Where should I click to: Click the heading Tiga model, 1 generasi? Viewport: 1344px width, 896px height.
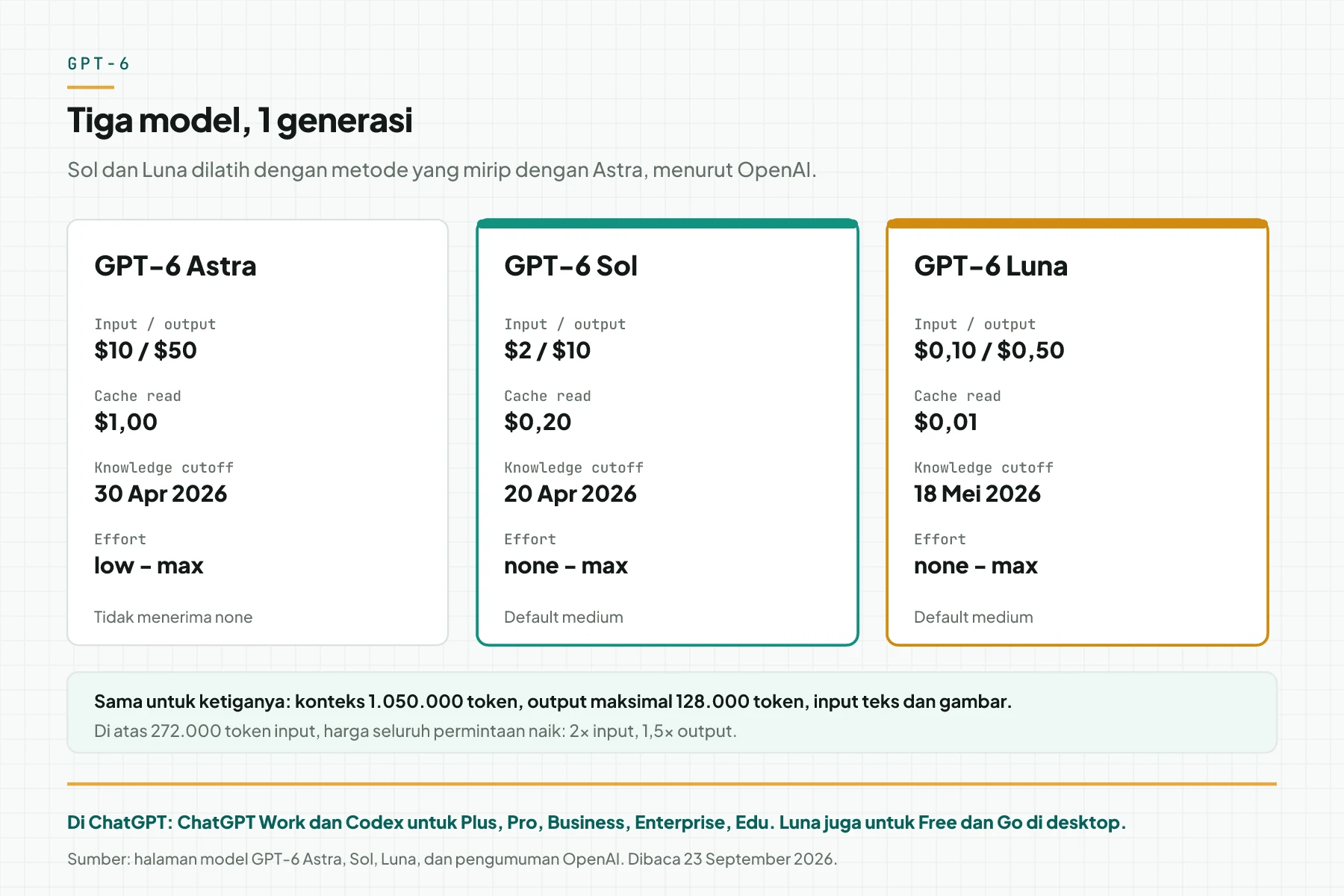tap(240, 120)
